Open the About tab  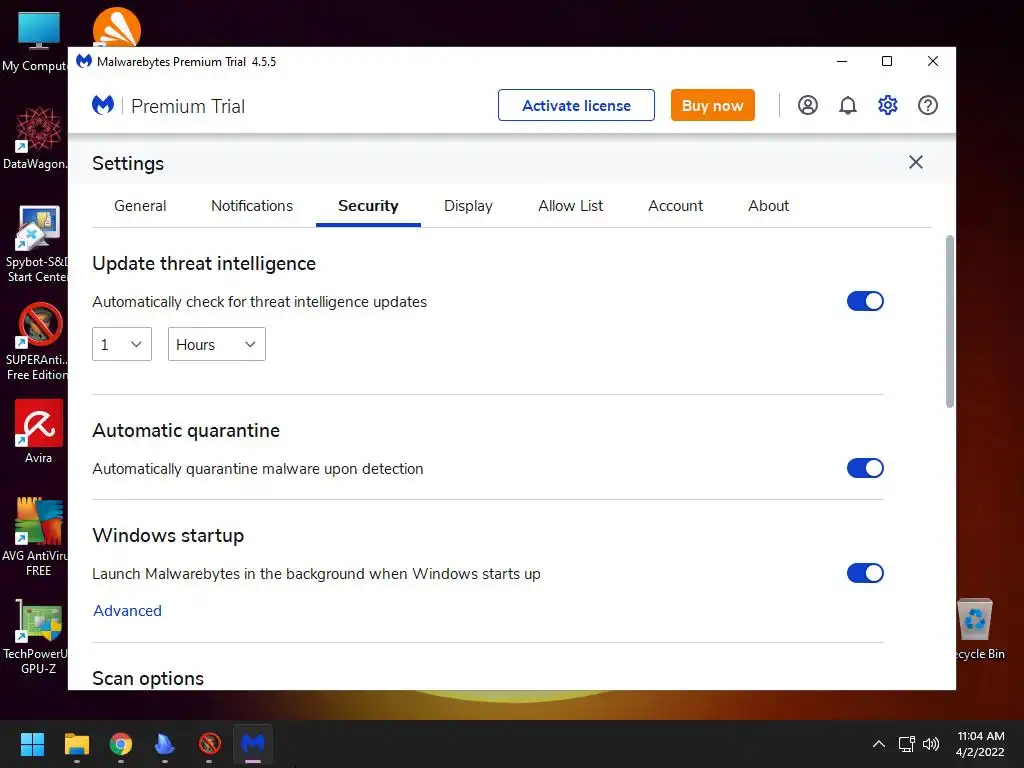click(x=769, y=206)
